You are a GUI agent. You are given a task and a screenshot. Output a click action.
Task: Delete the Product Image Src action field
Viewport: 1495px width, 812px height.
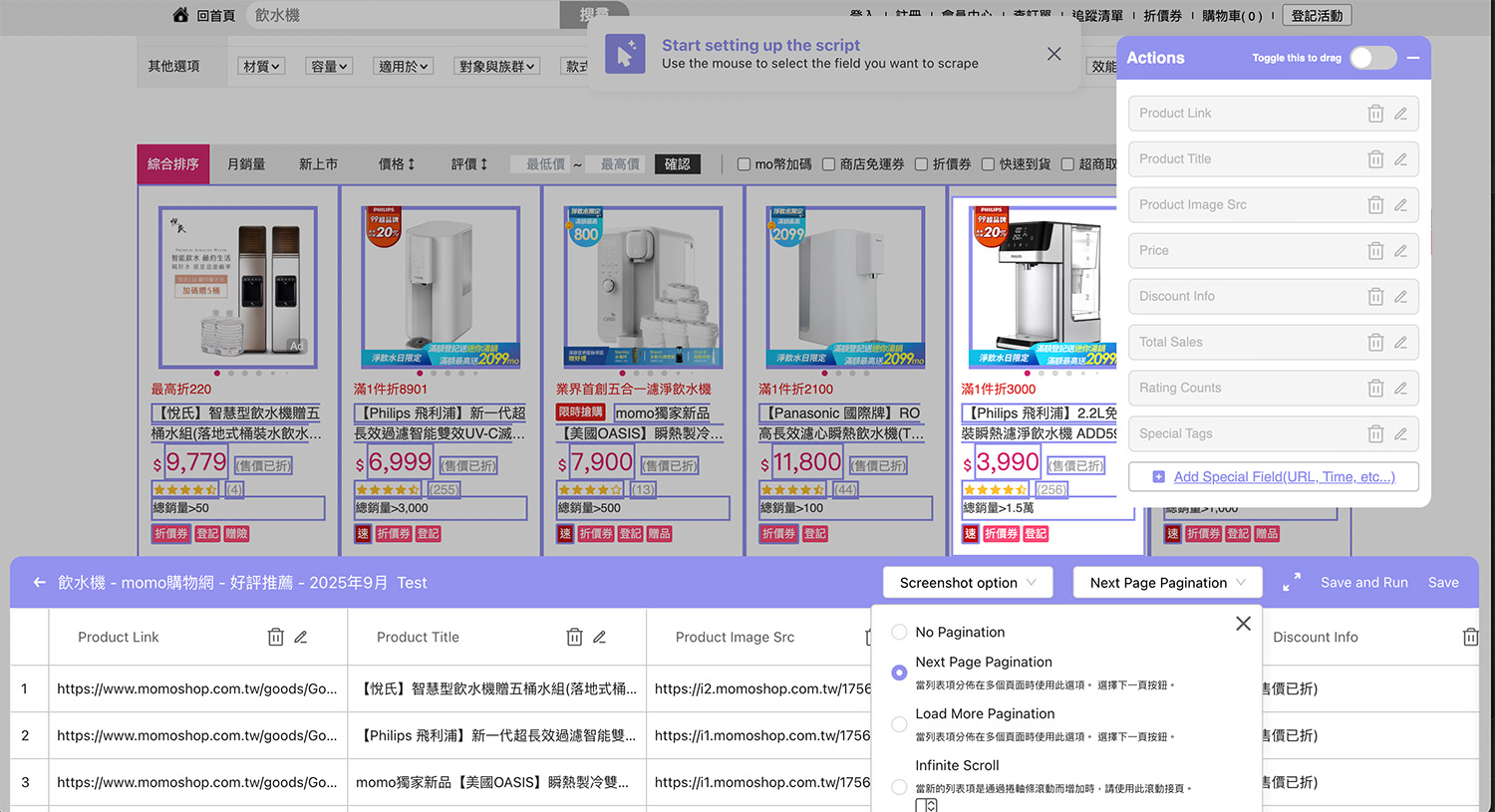coord(1375,205)
